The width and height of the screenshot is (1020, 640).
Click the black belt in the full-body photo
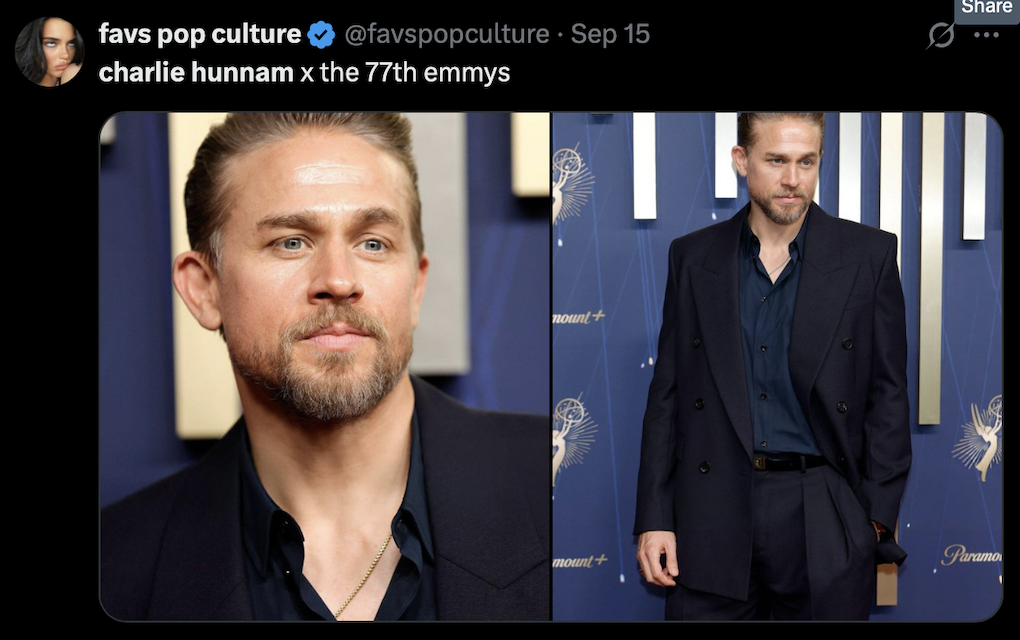point(788,462)
